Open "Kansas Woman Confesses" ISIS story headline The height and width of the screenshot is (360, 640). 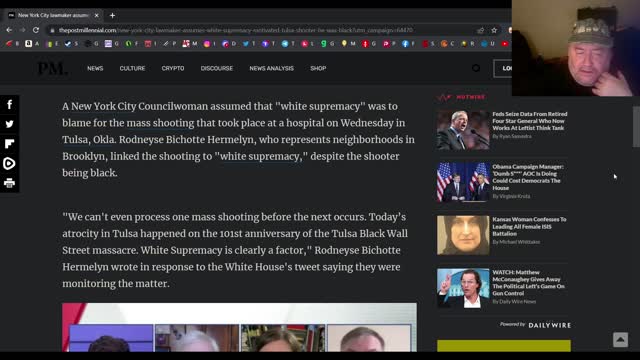click(529, 227)
